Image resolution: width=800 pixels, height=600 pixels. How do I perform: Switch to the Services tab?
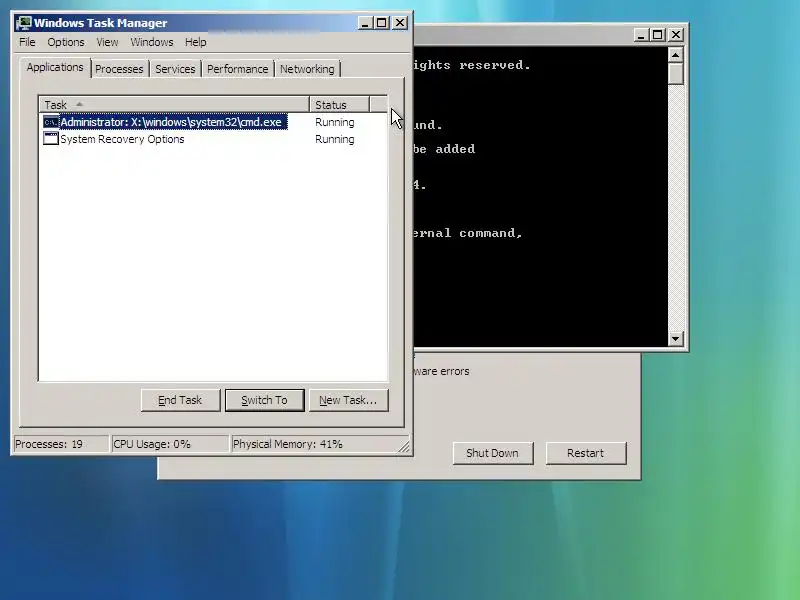[175, 69]
